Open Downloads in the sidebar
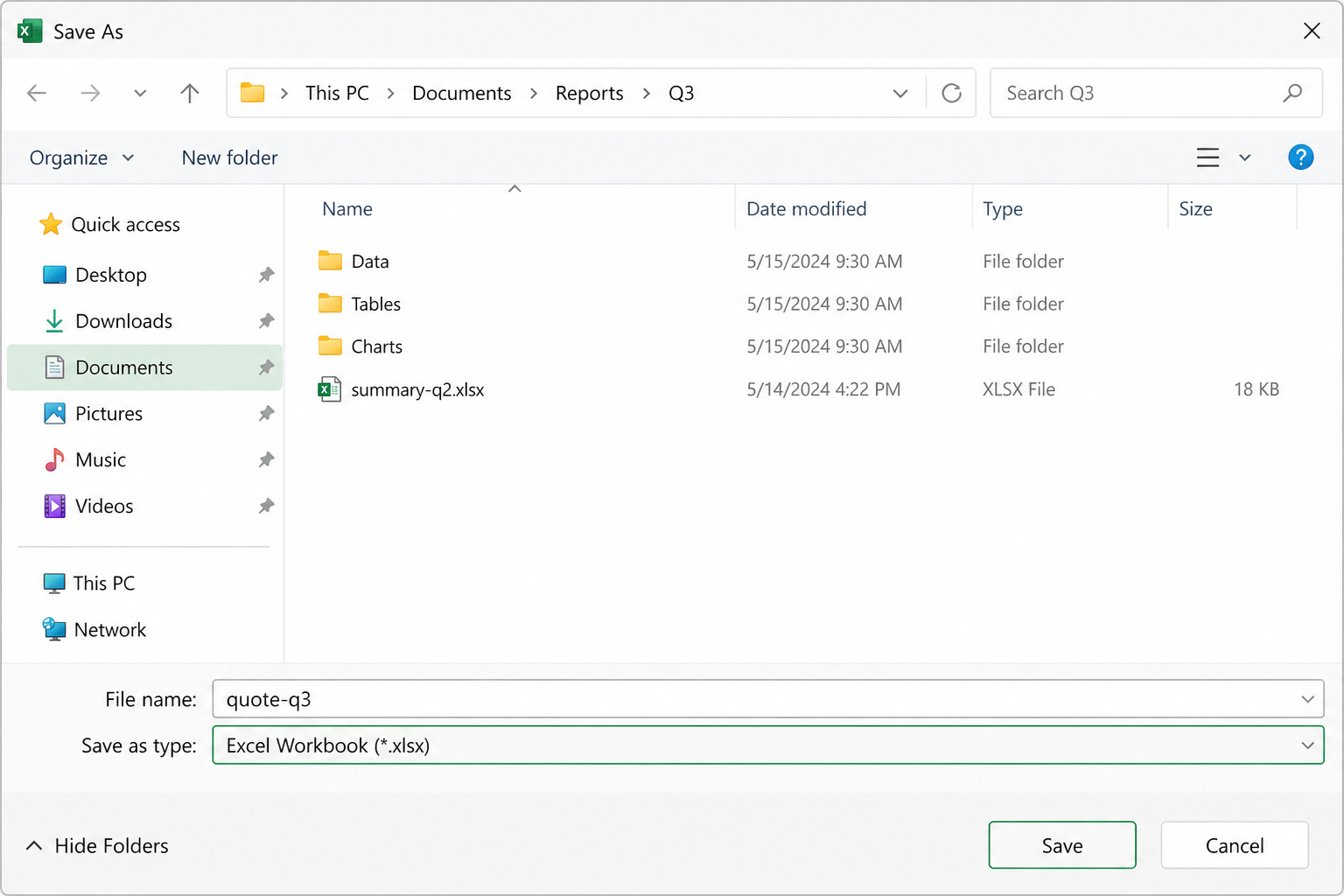 (144, 321)
